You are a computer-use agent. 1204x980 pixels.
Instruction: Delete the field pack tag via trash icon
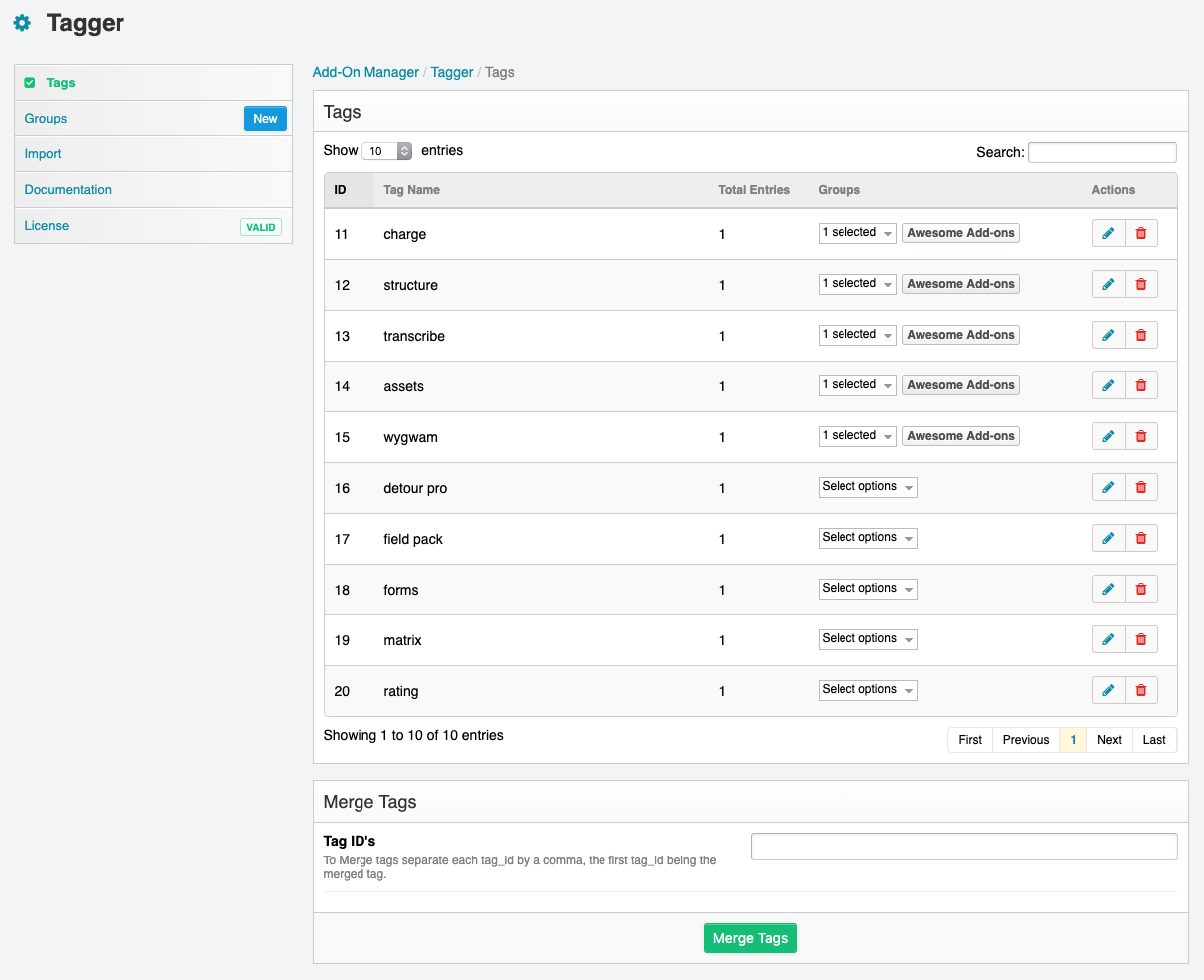[x=1141, y=538]
